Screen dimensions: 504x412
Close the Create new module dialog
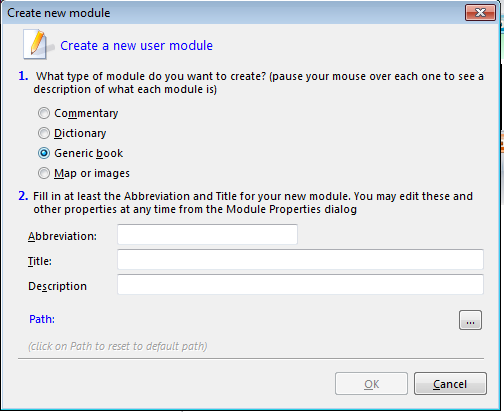(480, 13)
